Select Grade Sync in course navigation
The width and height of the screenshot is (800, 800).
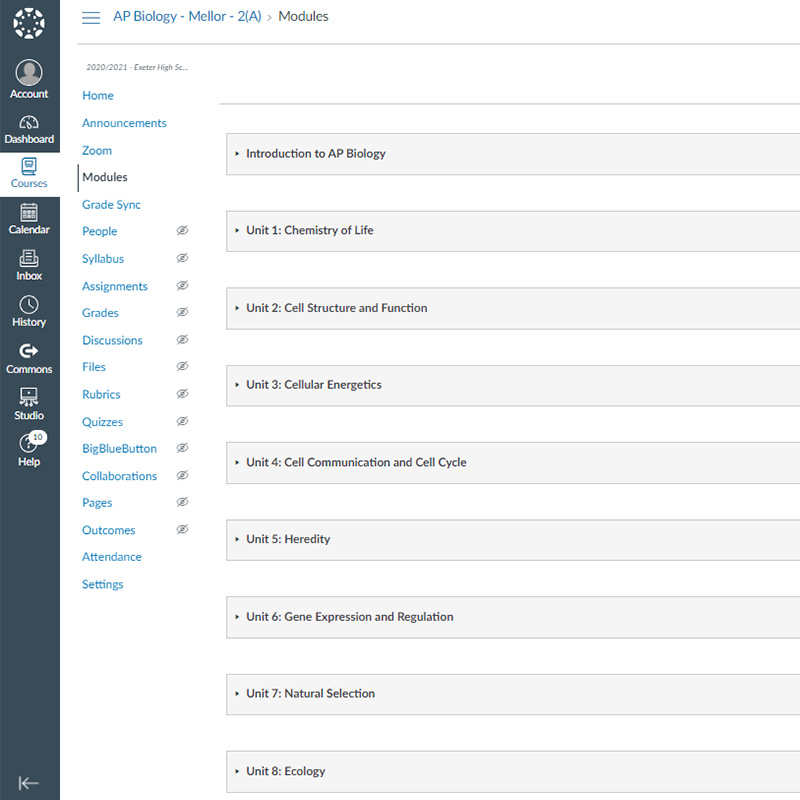click(111, 204)
